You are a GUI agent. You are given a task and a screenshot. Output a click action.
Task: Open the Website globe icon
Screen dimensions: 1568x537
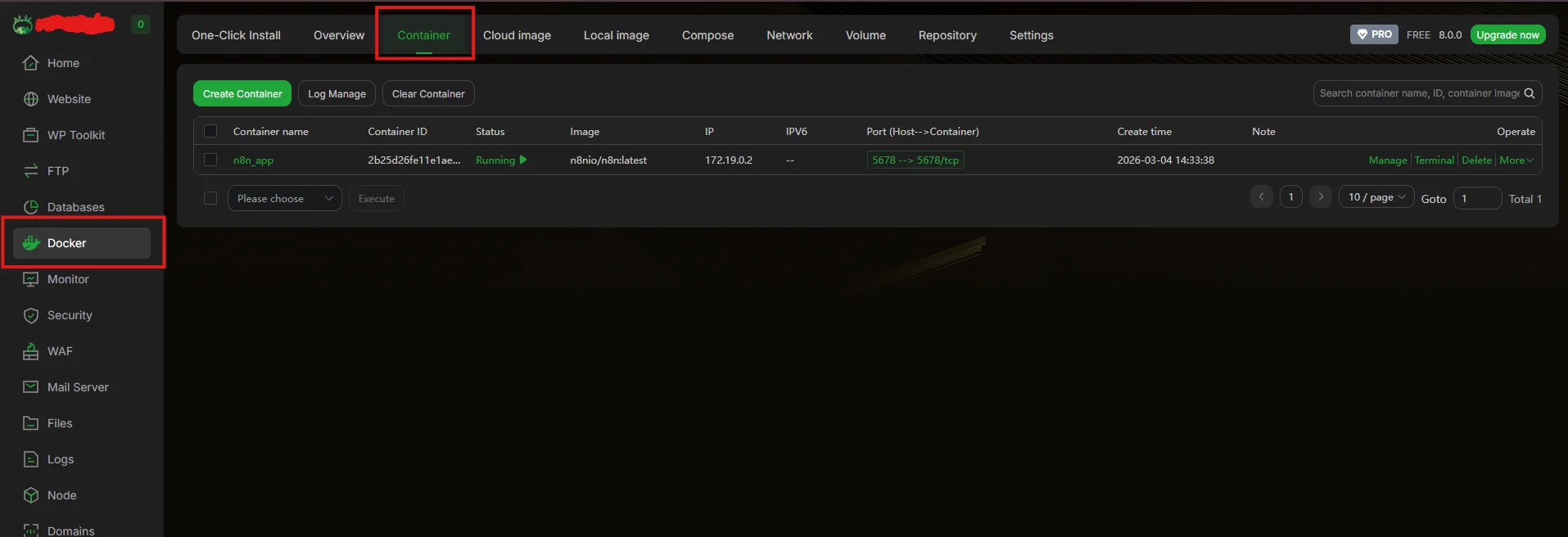(31, 99)
